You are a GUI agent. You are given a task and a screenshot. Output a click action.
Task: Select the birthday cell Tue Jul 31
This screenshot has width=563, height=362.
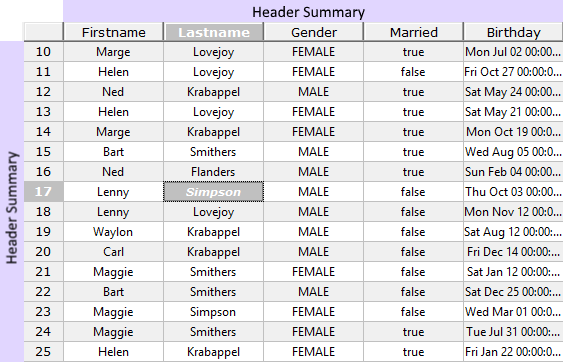(x=513, y=332)
